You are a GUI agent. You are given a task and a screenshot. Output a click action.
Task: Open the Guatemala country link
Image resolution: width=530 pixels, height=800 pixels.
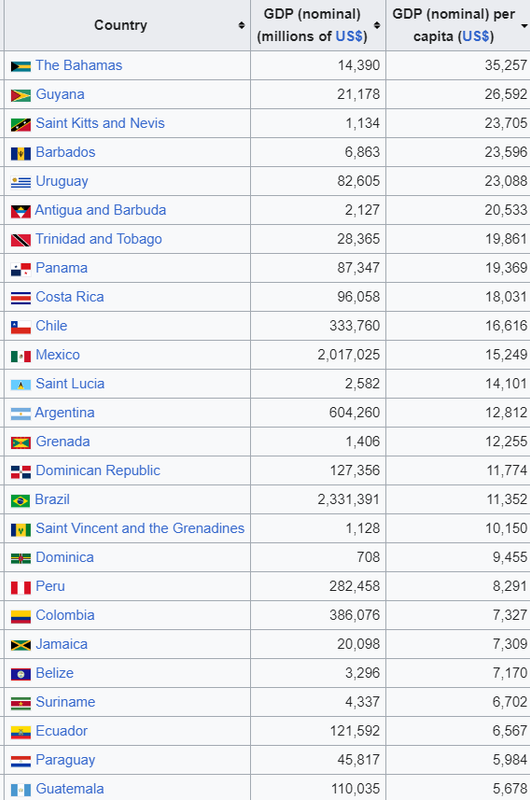coord(70,789)
